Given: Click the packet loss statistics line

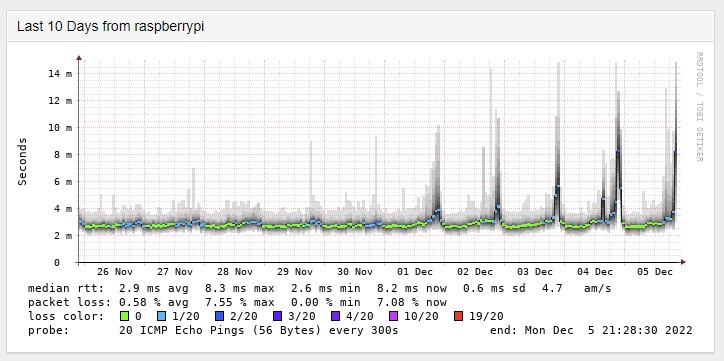Looking at the screenshot, I should 237,302.
